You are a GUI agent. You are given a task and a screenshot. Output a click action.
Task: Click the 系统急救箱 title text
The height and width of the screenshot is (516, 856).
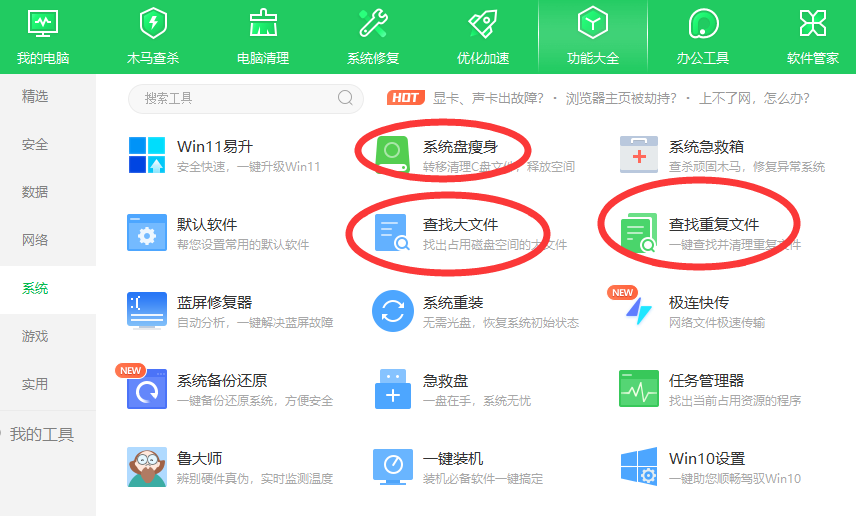tap(706, 147)
